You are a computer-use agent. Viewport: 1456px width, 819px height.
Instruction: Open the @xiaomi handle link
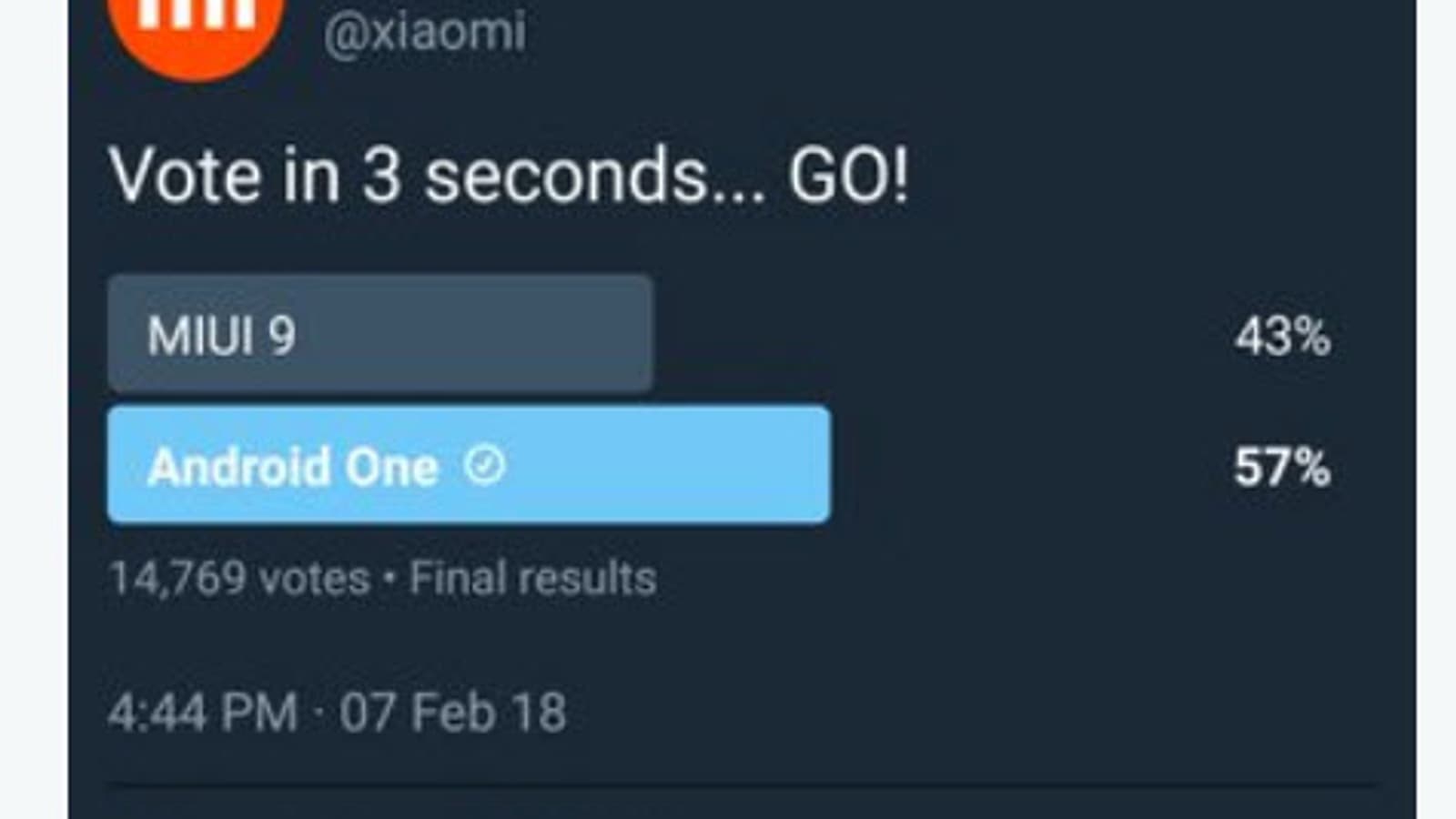[425, 33]
